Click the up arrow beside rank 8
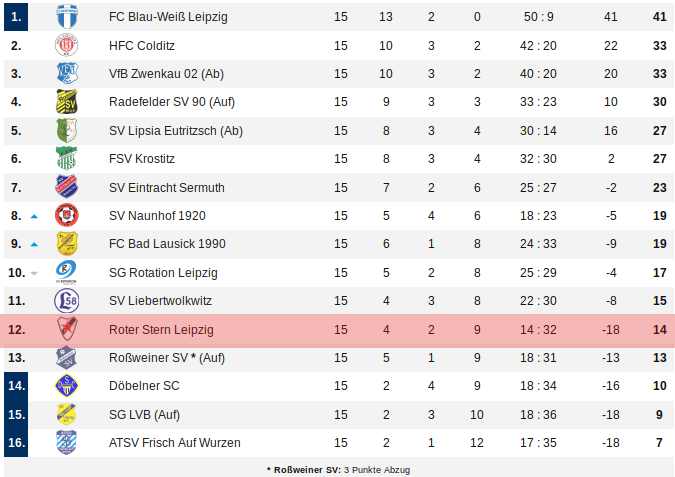675x477 pixels. (34, 216)
